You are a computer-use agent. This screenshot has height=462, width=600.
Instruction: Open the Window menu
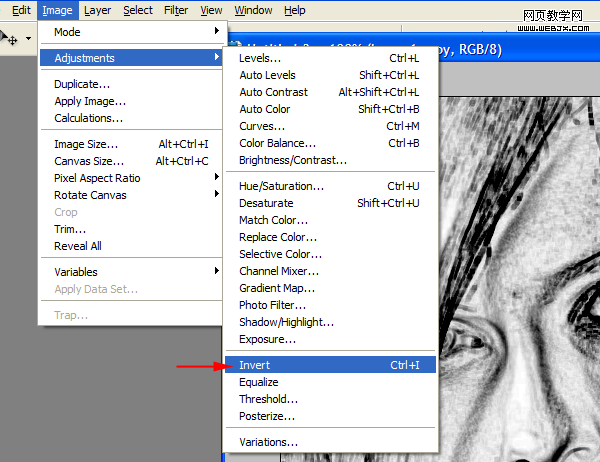(253, 10)
